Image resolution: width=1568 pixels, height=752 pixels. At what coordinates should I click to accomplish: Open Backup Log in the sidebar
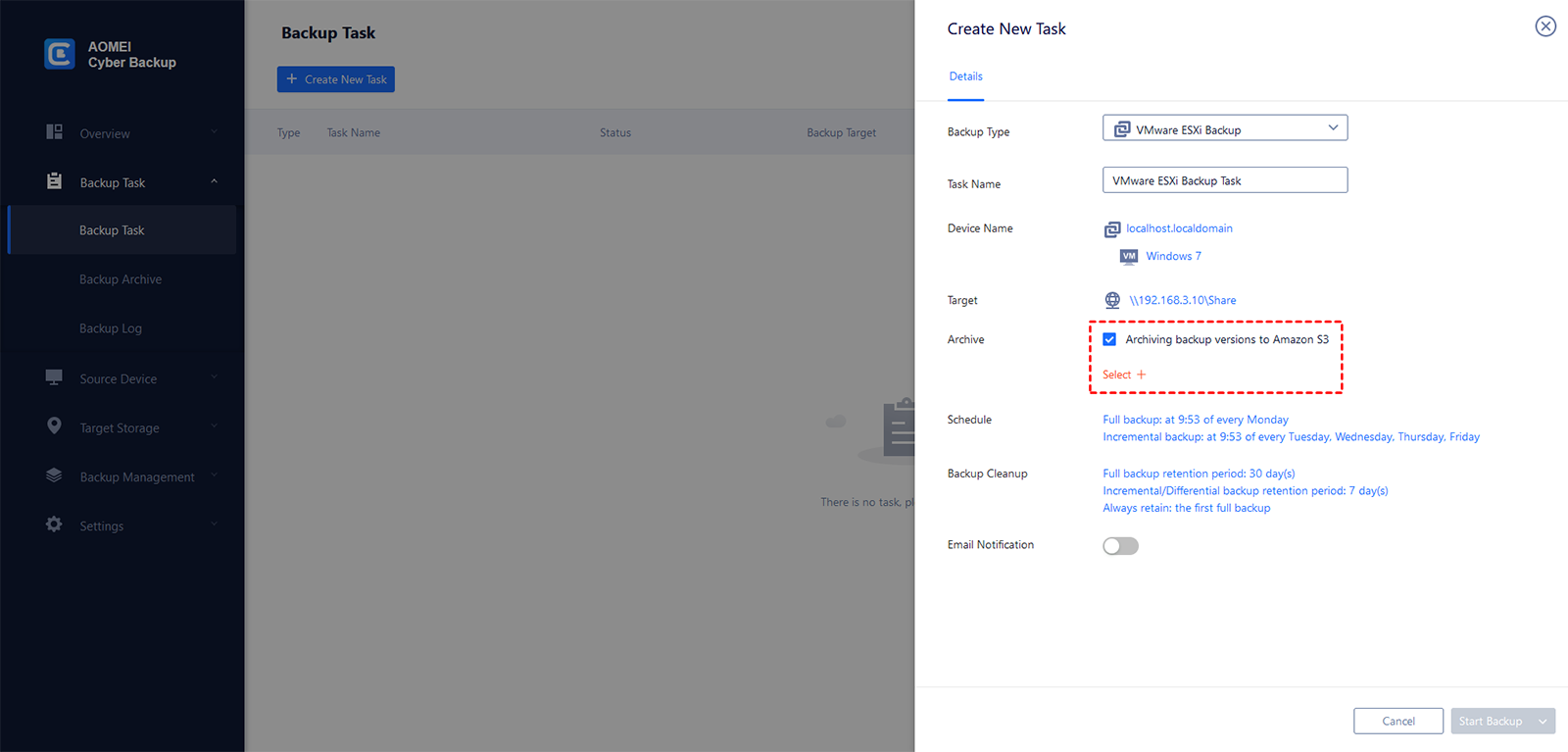[x=111, y=328]
